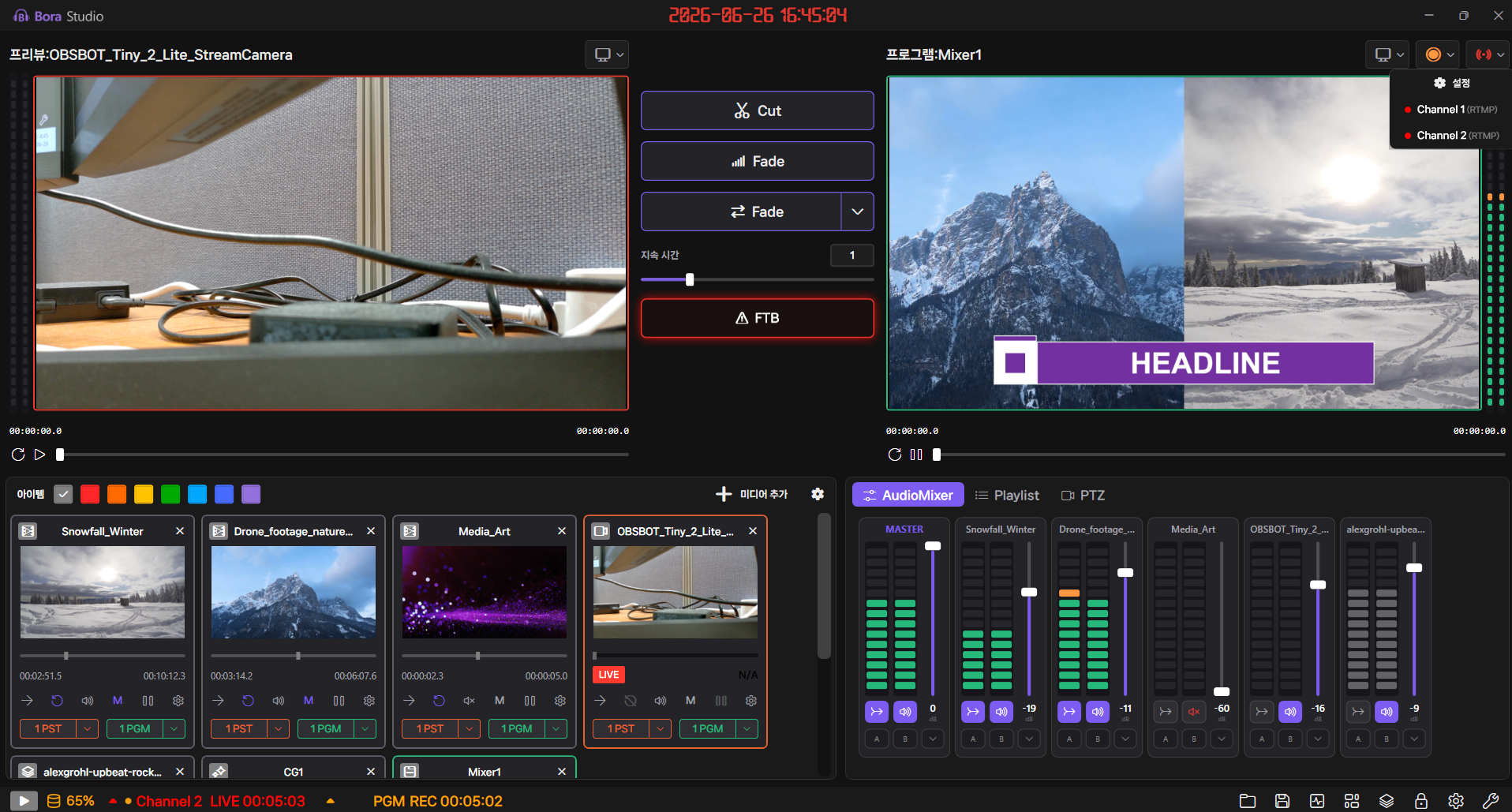Click the FTB button
1512x812 pixels.
pos(758,318)
